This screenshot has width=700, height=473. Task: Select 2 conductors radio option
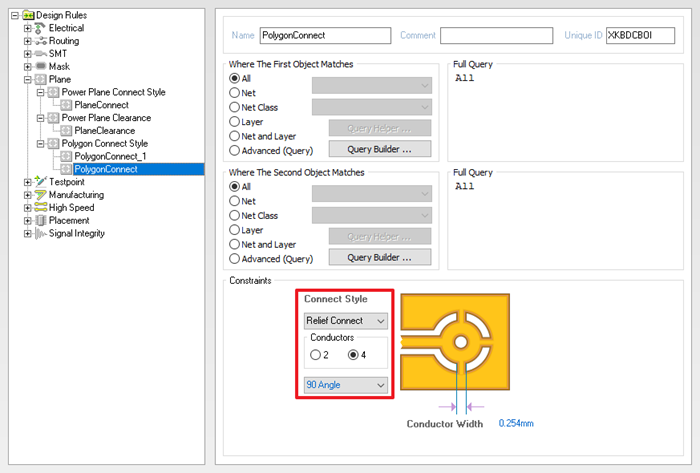pos(316,355)
